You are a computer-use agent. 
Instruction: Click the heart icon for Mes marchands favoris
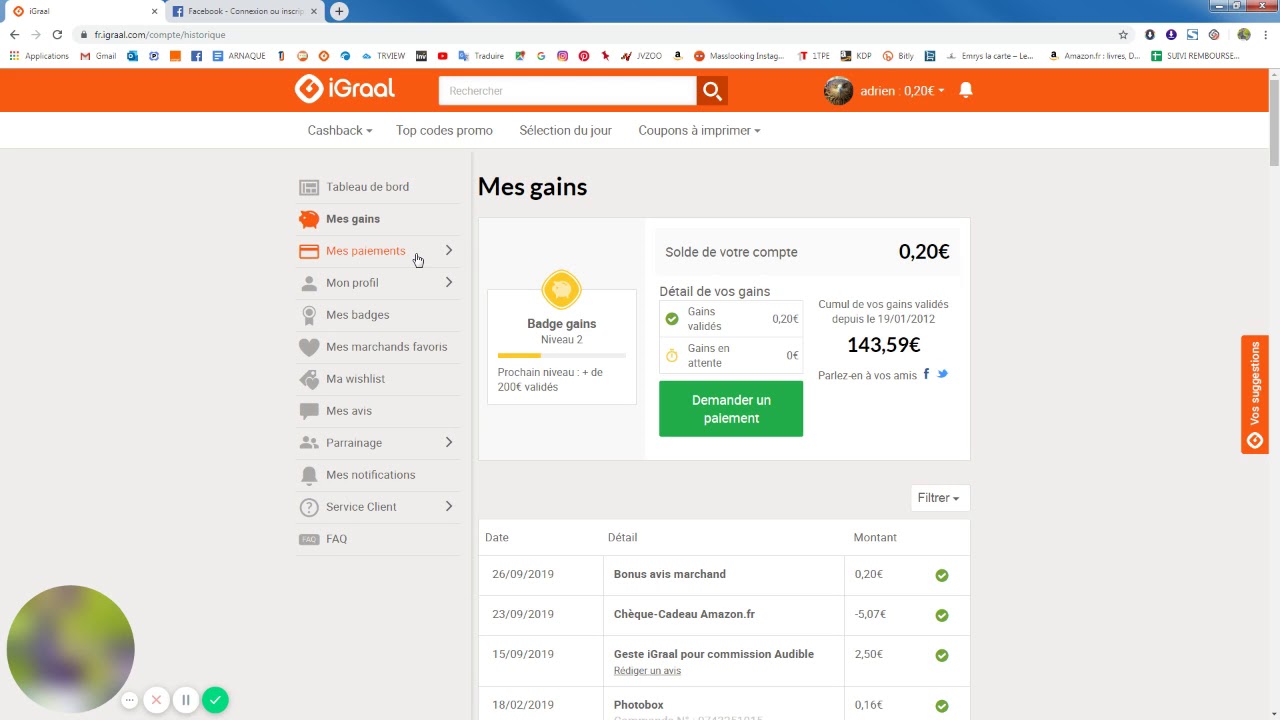click(x=309, y=347)
